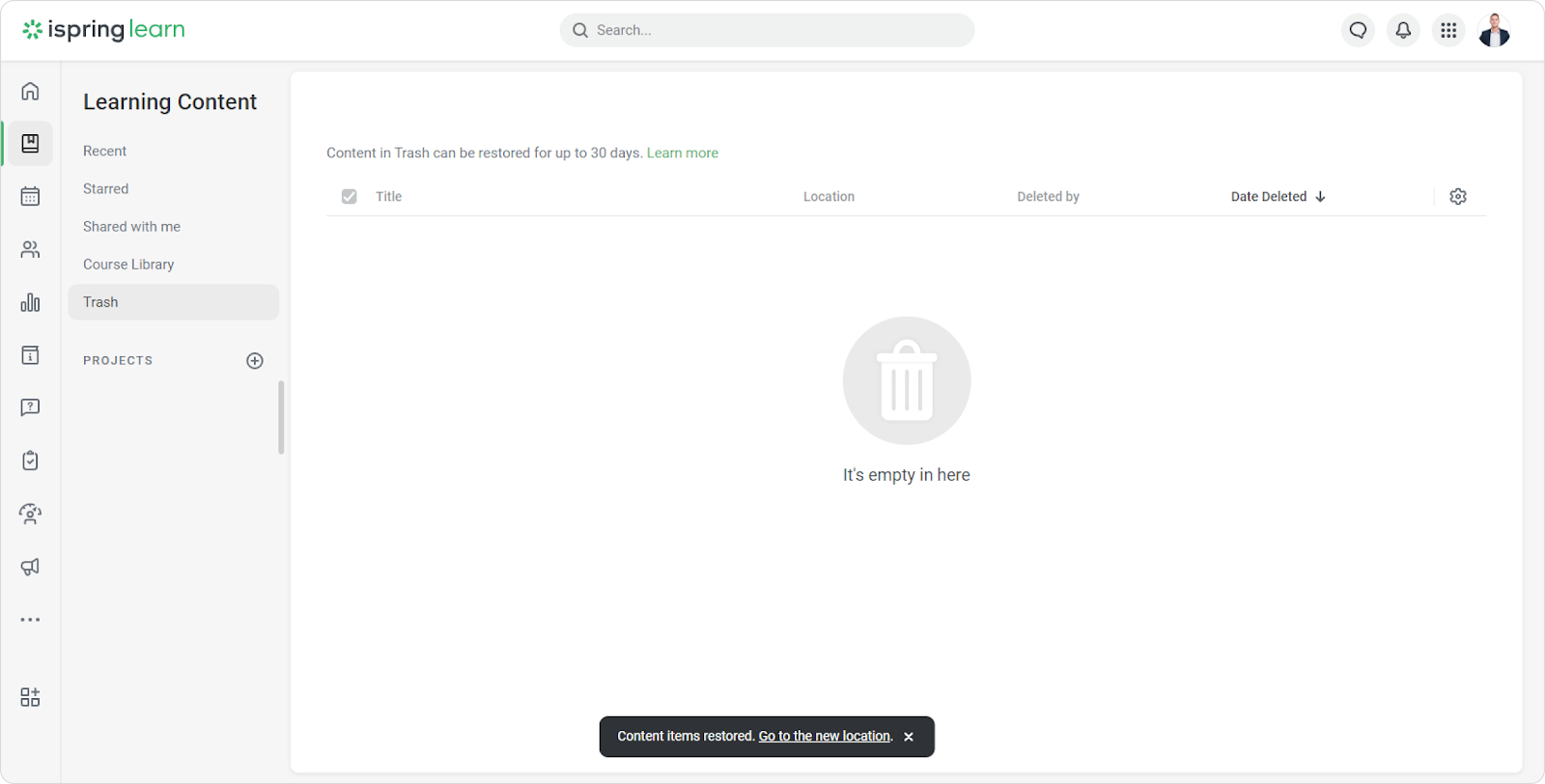Screen dimensions: 1545x784
Task: Open the apps grid icon
Action: (1448, 31)
